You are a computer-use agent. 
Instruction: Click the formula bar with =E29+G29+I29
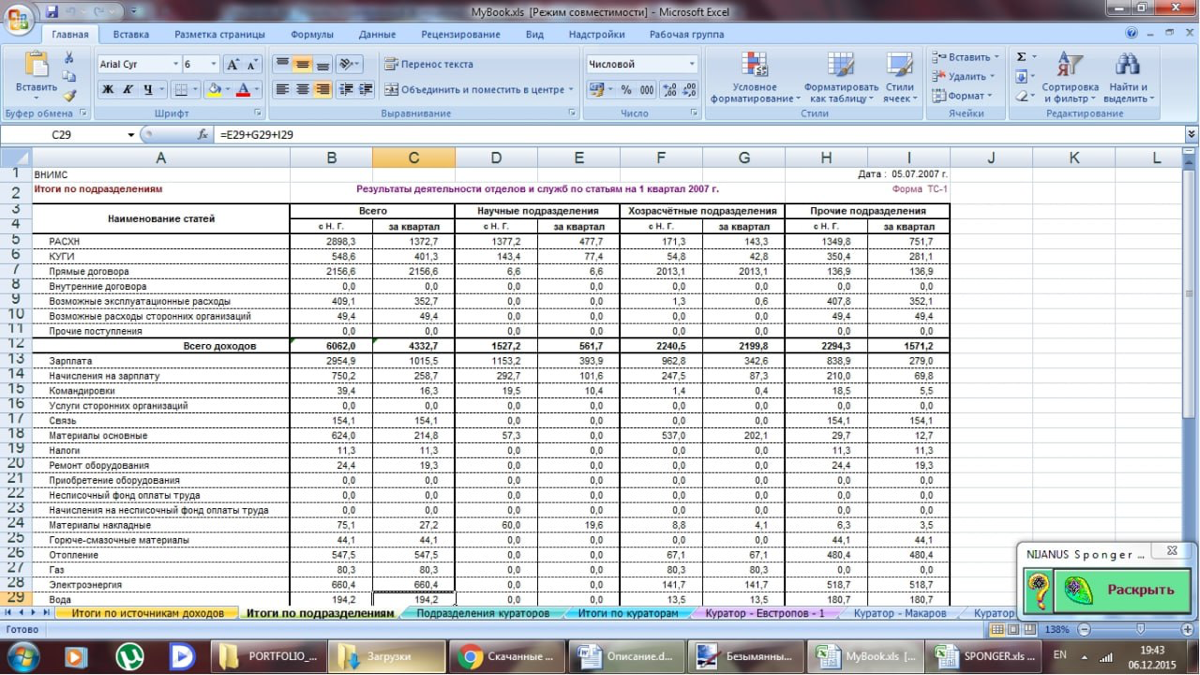point(698,135)
